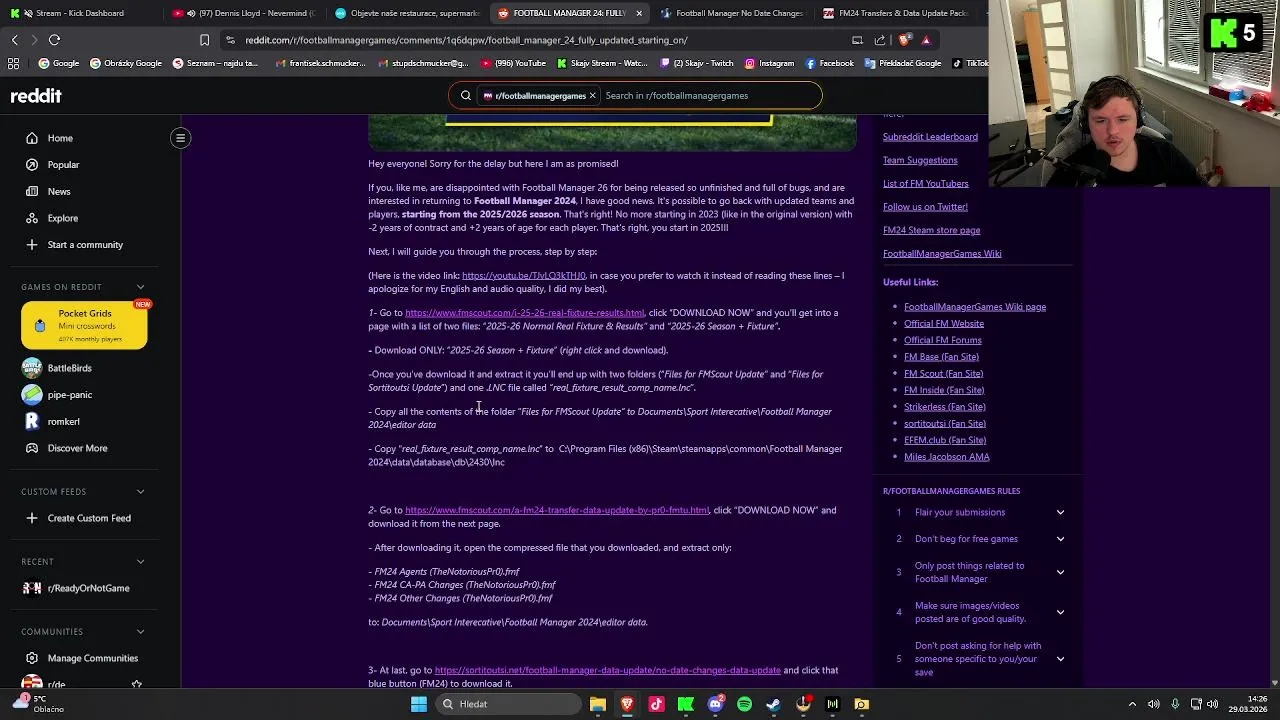The image size is (1280, 720).
Task: Click the search magnifier icon in reddit search
Action: pyautogui.click(x=465, y=96)
